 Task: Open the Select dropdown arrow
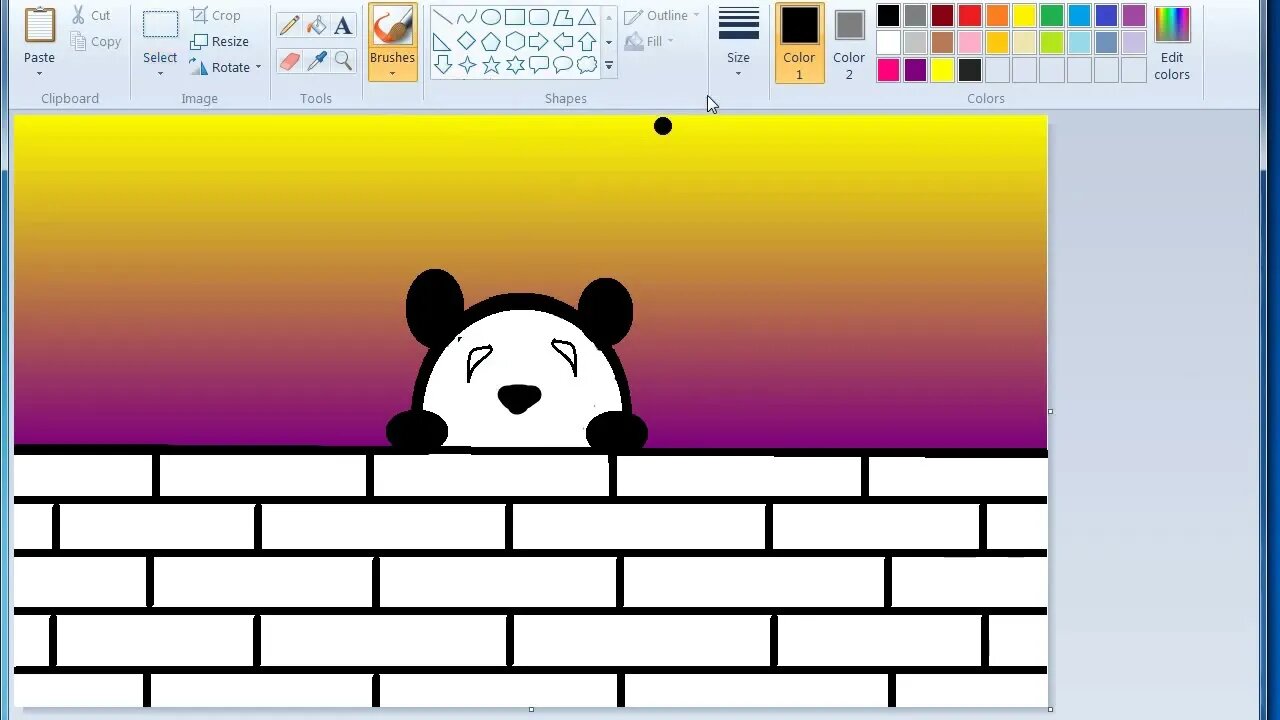click(160, 73)
